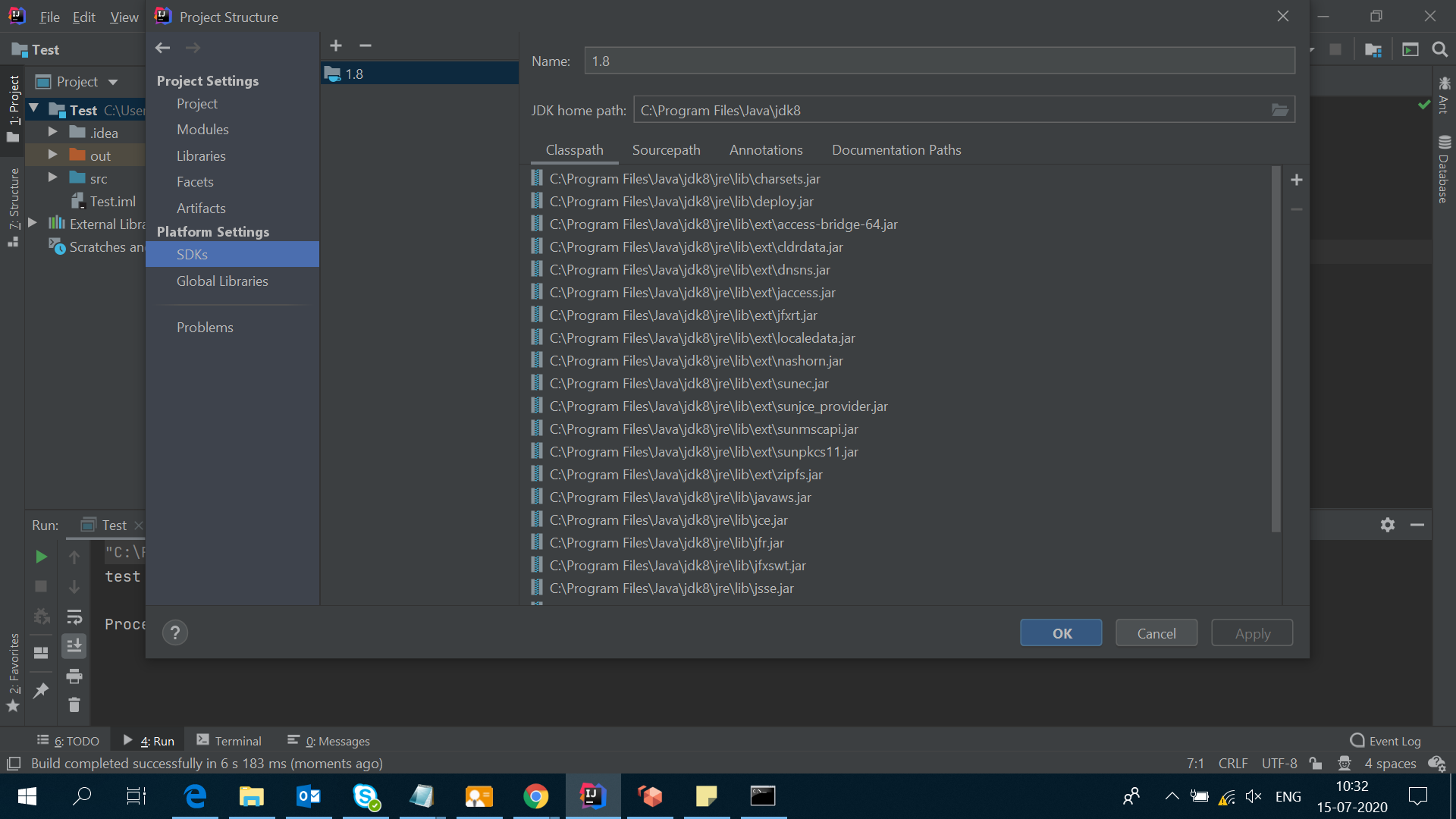
Task: Select the Annotations tab
Action: [x=766, y=150]
